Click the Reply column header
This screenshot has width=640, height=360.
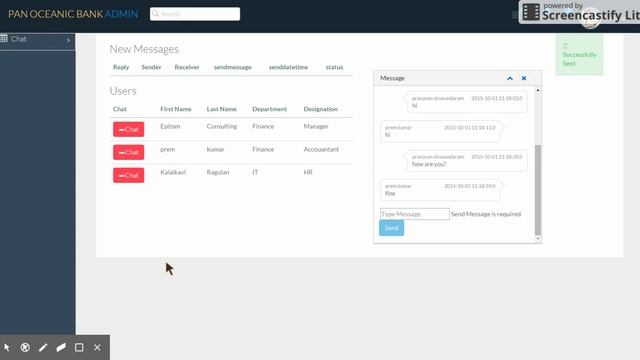coord(121,67)
